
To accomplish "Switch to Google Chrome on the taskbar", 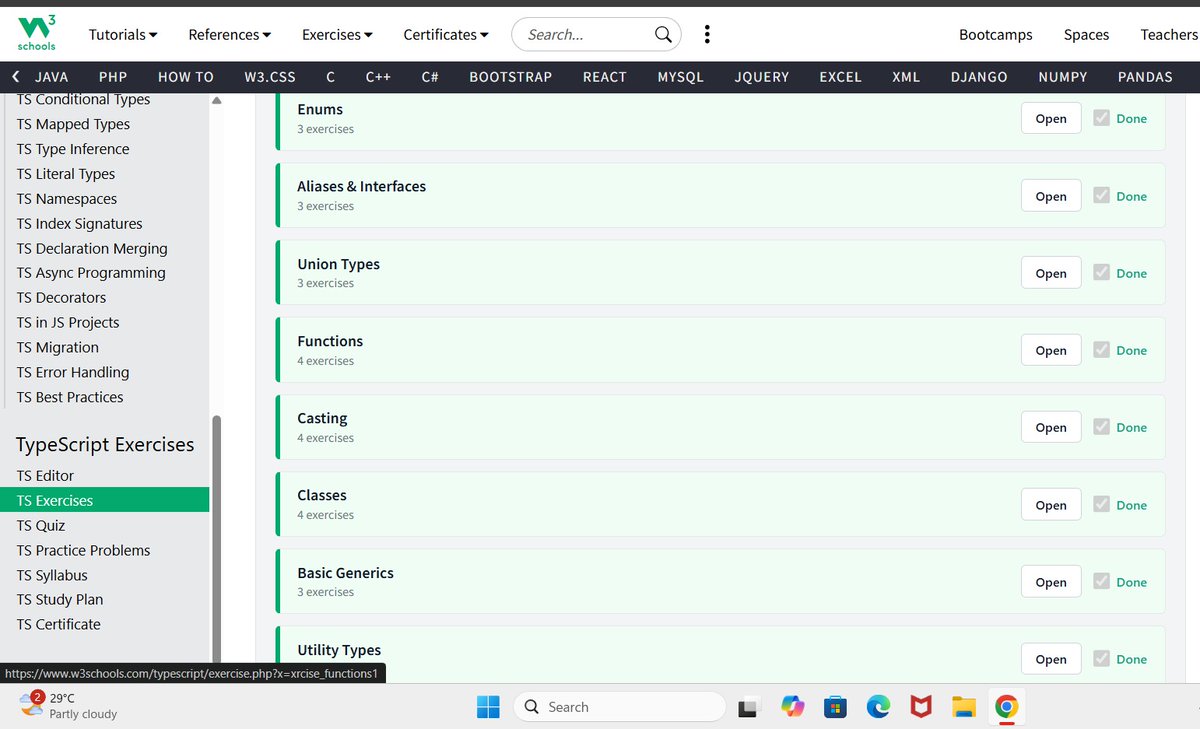I will pyautogui.click(x=1006, y=707).
